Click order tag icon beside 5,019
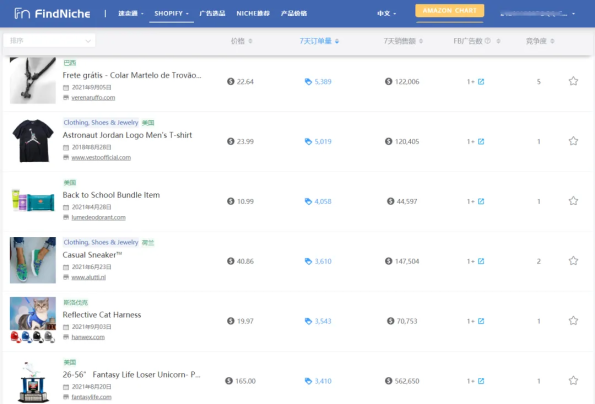The width and height of the screenshot is (595, 404). pos(308,141)
